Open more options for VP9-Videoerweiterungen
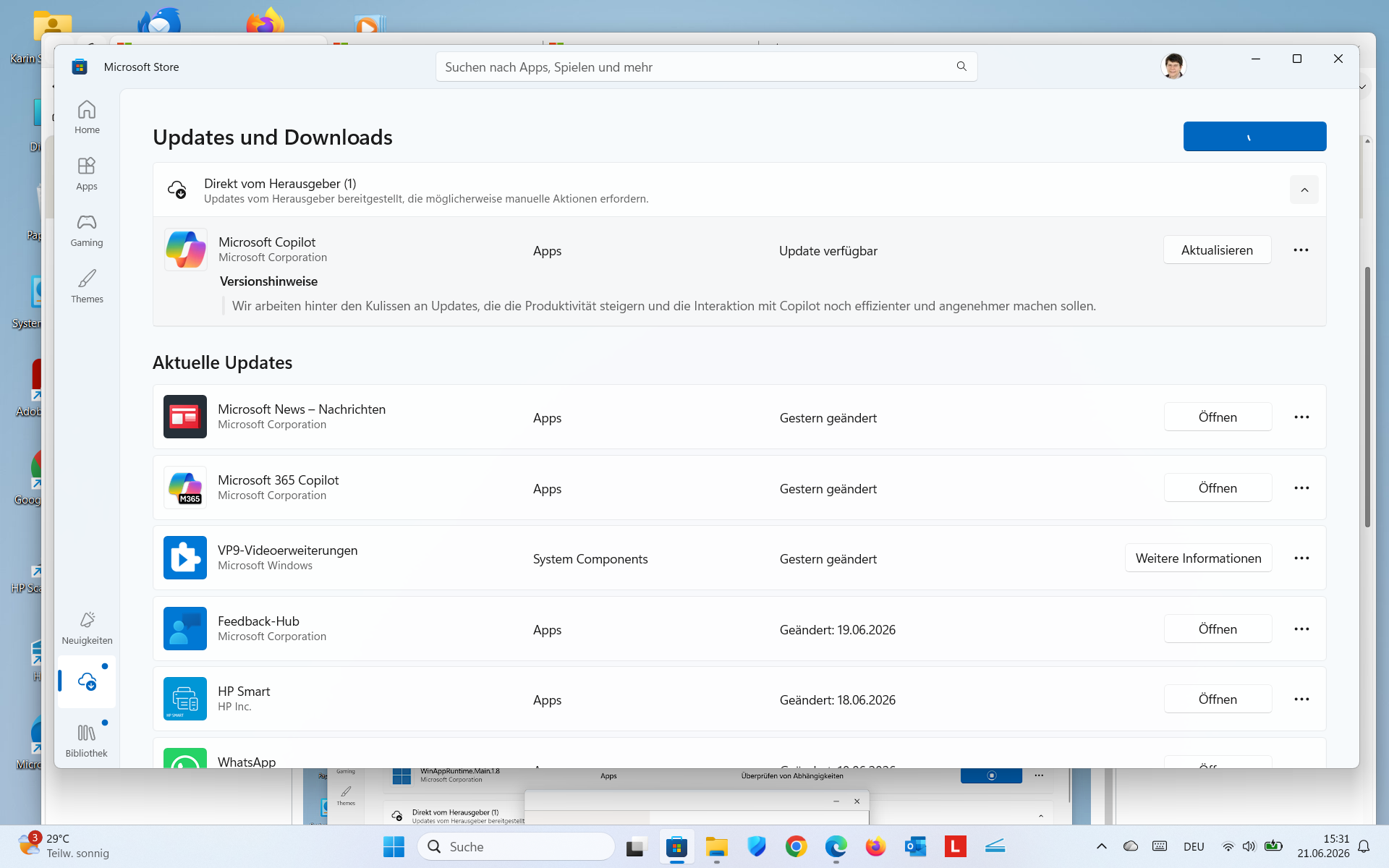Image resolution: width=1389 pixels, height=868 pixels. click(1301, 558)
